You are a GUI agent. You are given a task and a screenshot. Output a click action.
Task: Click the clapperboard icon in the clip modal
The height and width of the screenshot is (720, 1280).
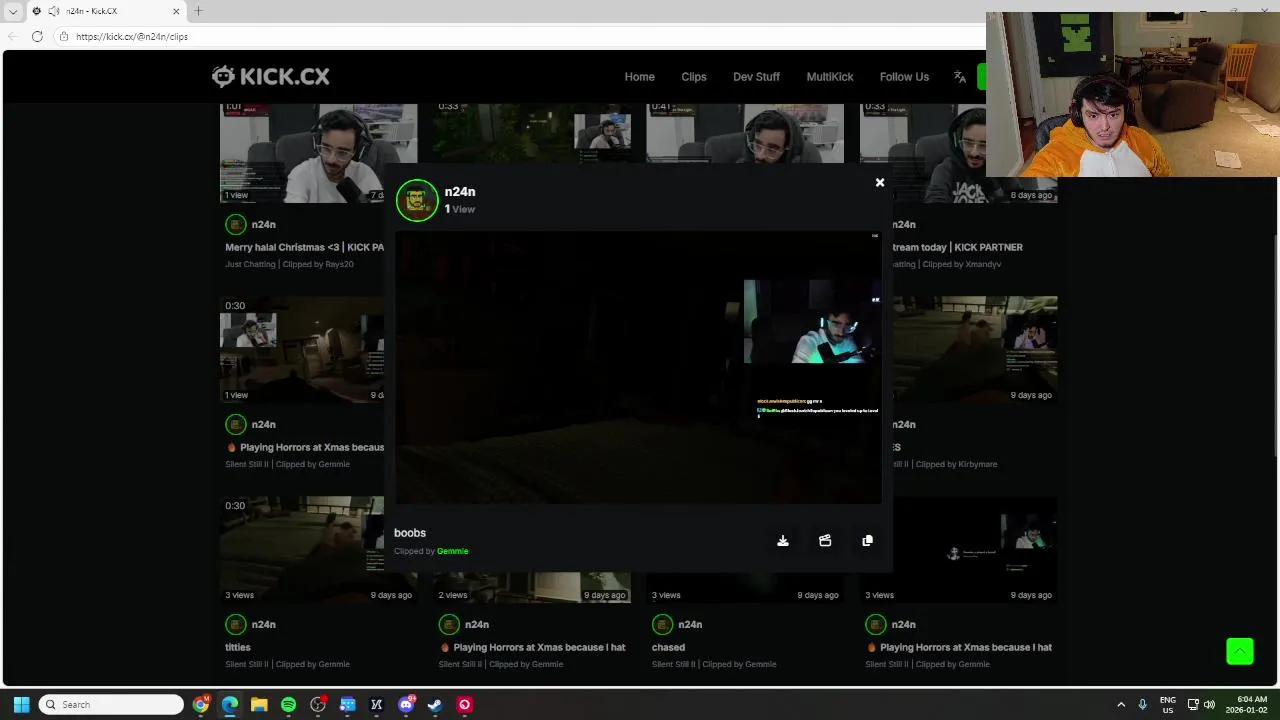point(825,541)
